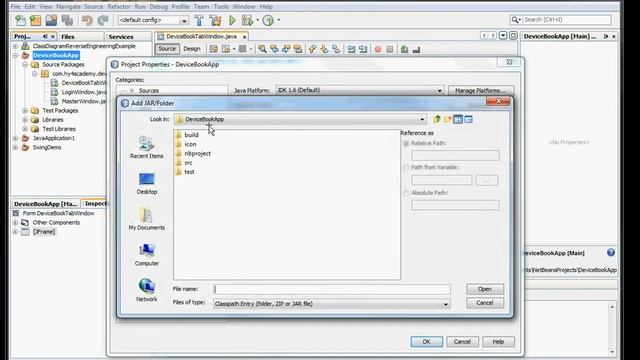This screenshot has height=360, width=640.
Task: Select the Absolute Path radio button
Action: coord(406,193)
